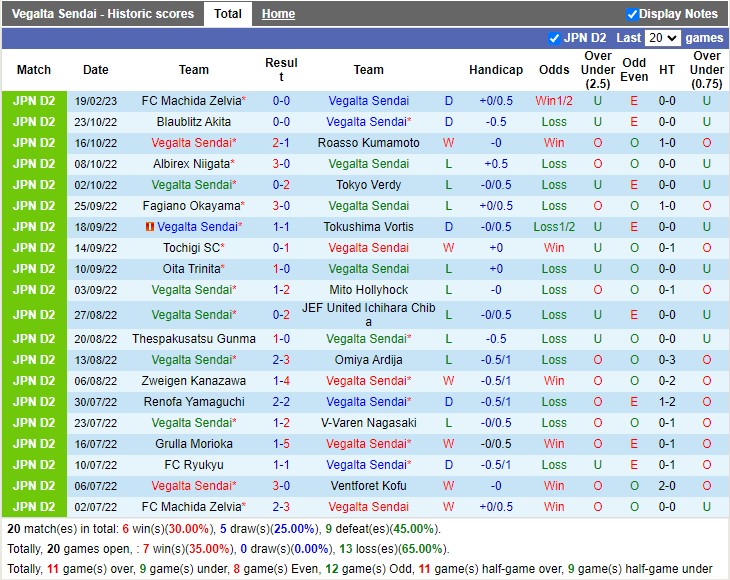Click the HT column header
730x580 pixels.
click(x=667, y=70)
